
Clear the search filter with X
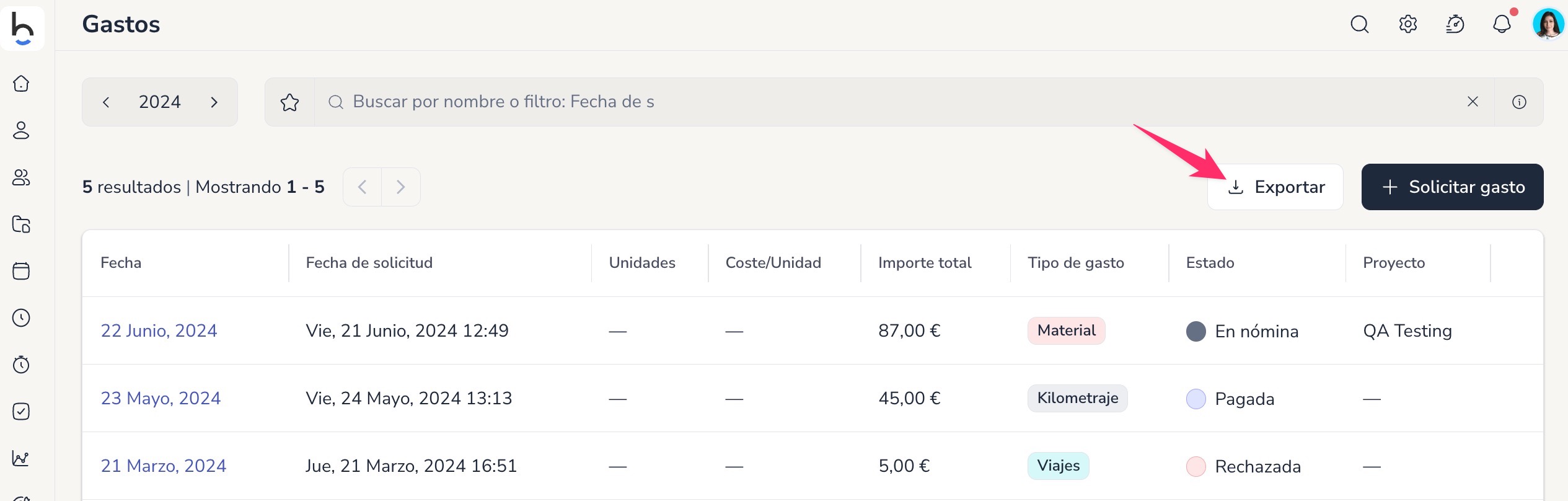tap(1473, 102)
